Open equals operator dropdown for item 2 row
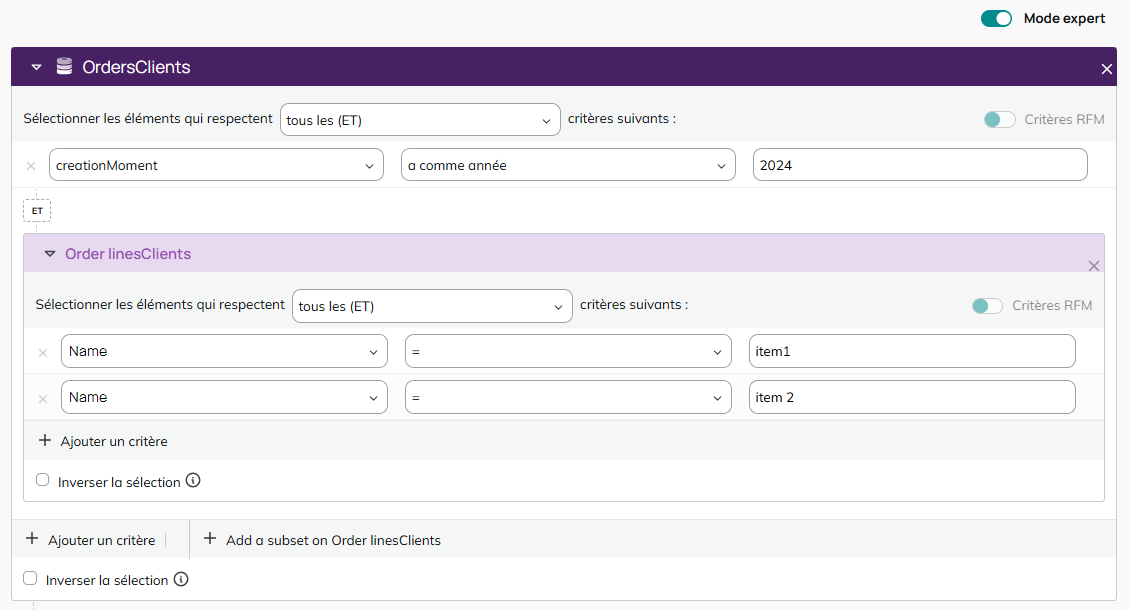 point(569,398)
